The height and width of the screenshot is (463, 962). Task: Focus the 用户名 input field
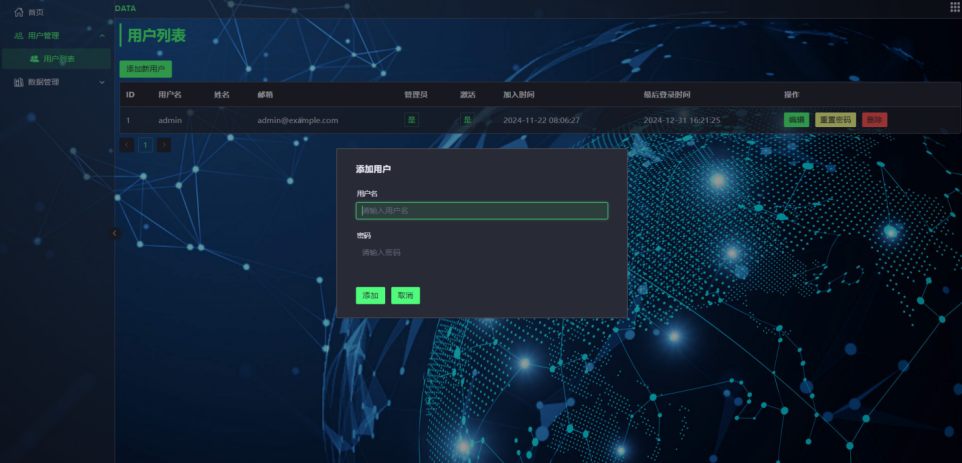coord(482,211)
